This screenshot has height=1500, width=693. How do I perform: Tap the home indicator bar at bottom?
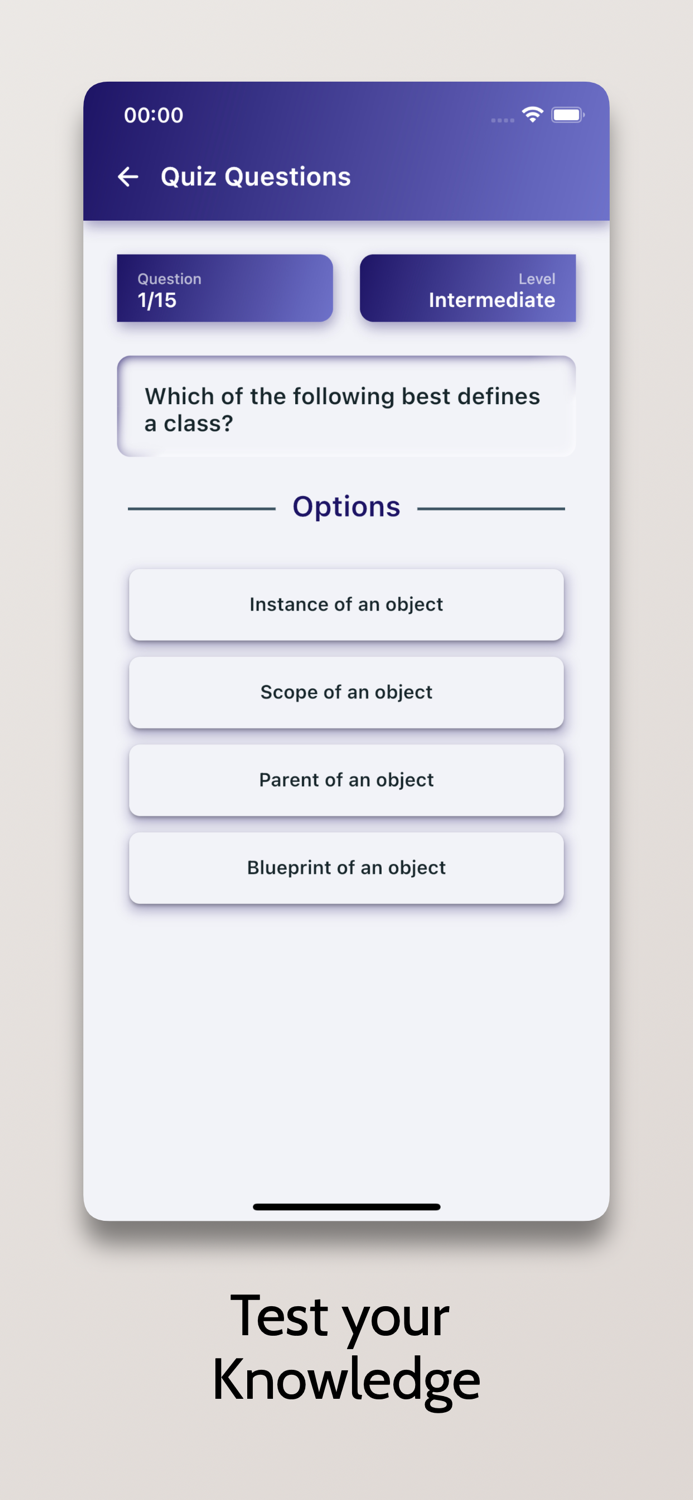pos(346,1207)
